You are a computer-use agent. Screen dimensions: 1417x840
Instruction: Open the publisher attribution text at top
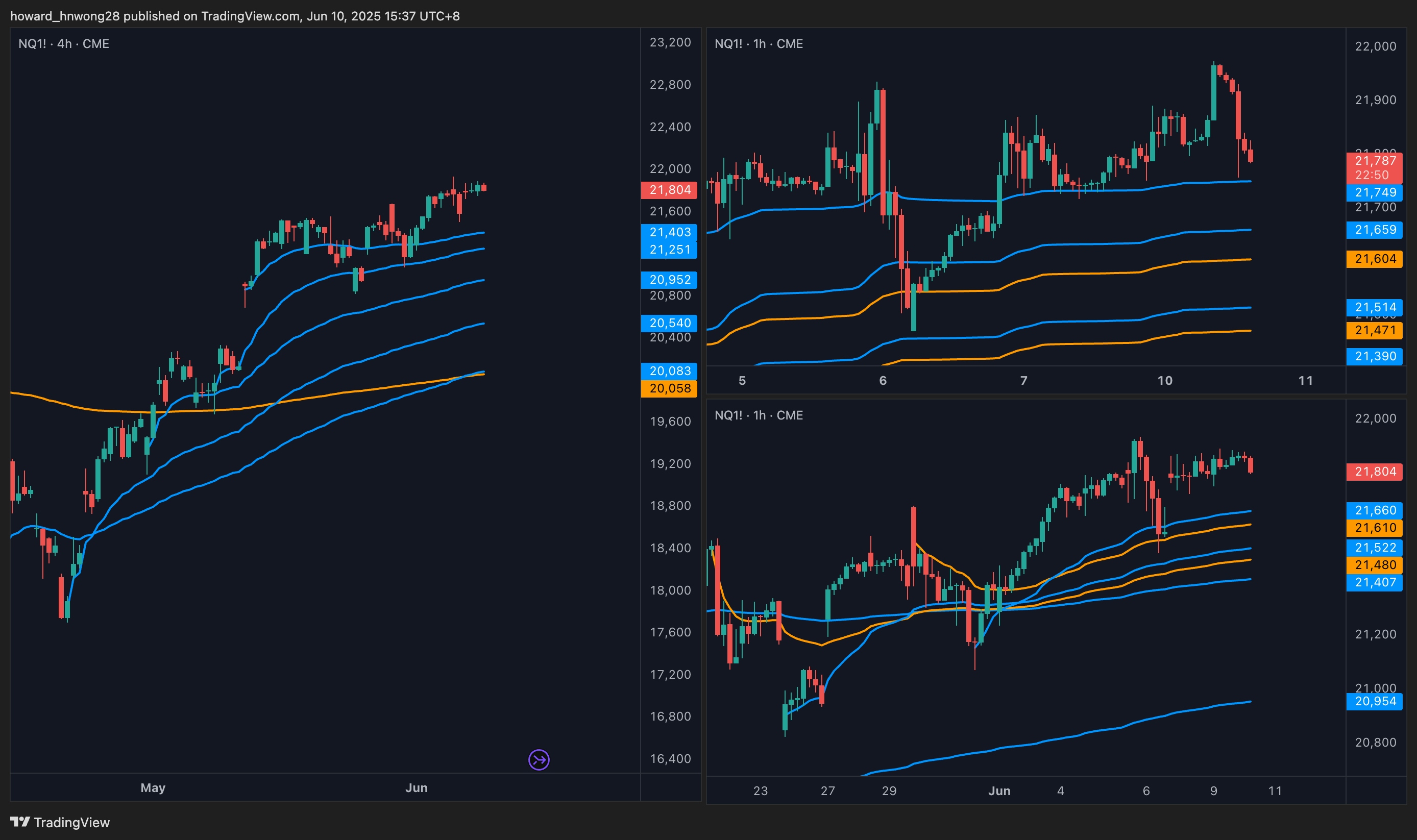coord(234,16)
